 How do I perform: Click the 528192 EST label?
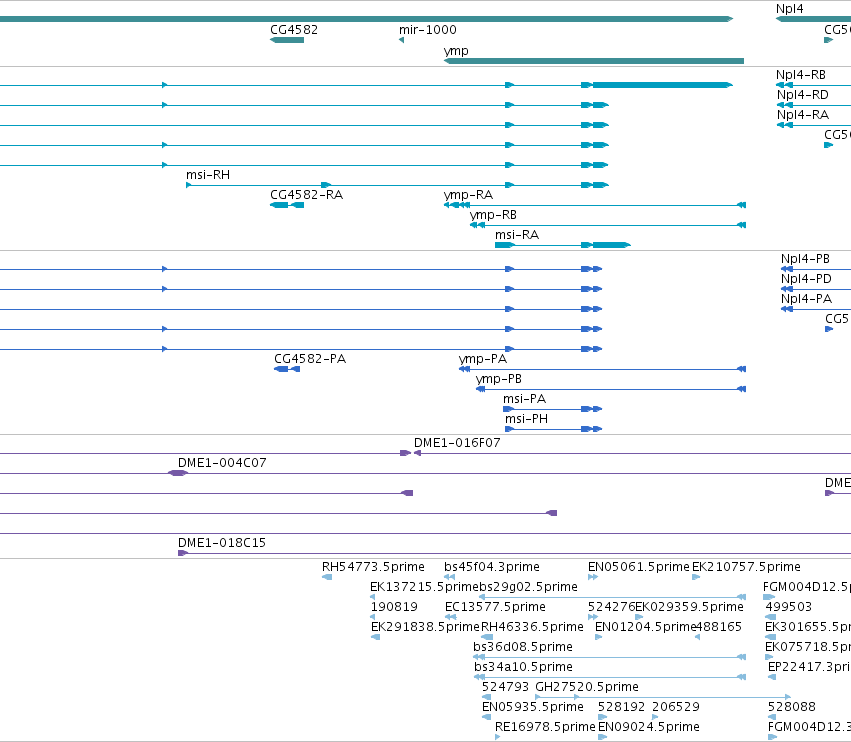tap(621, 707)
